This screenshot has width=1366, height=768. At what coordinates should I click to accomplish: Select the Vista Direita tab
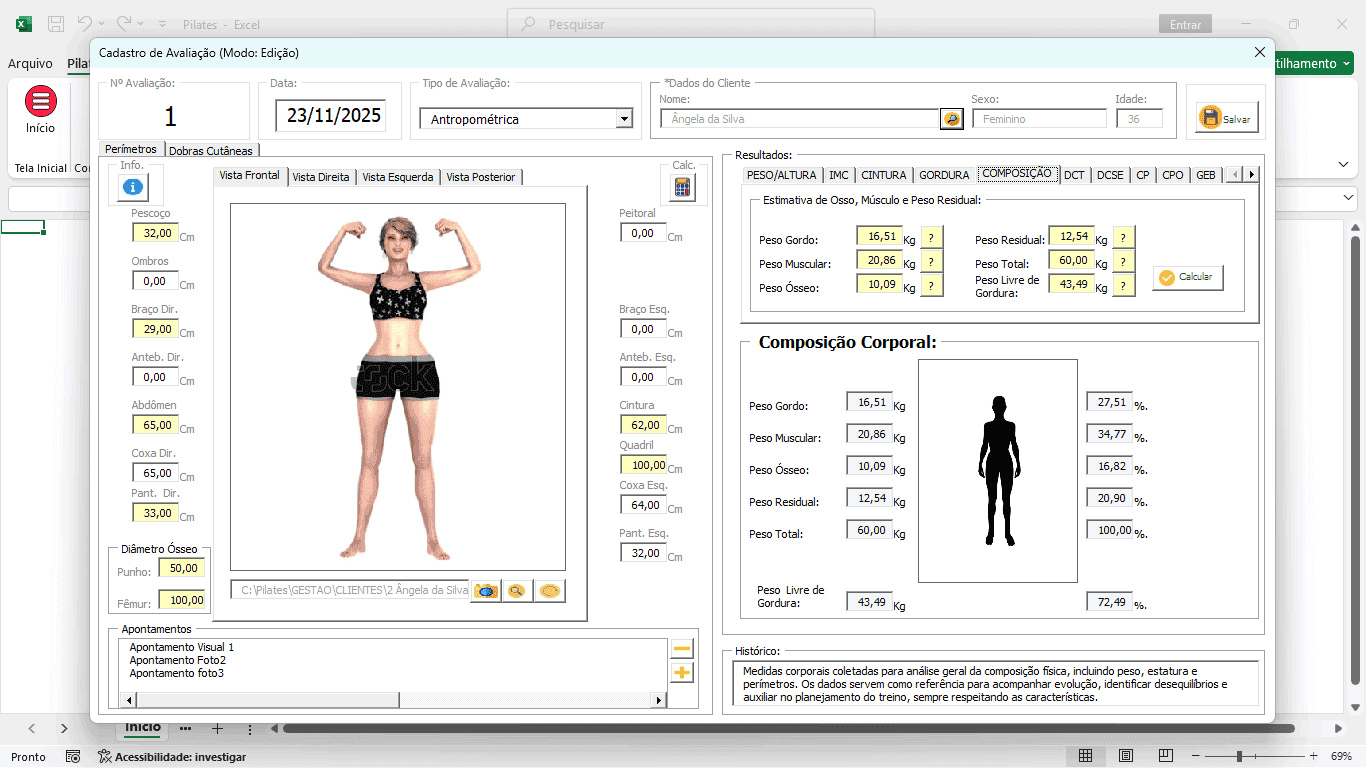(x=321, y=177)
